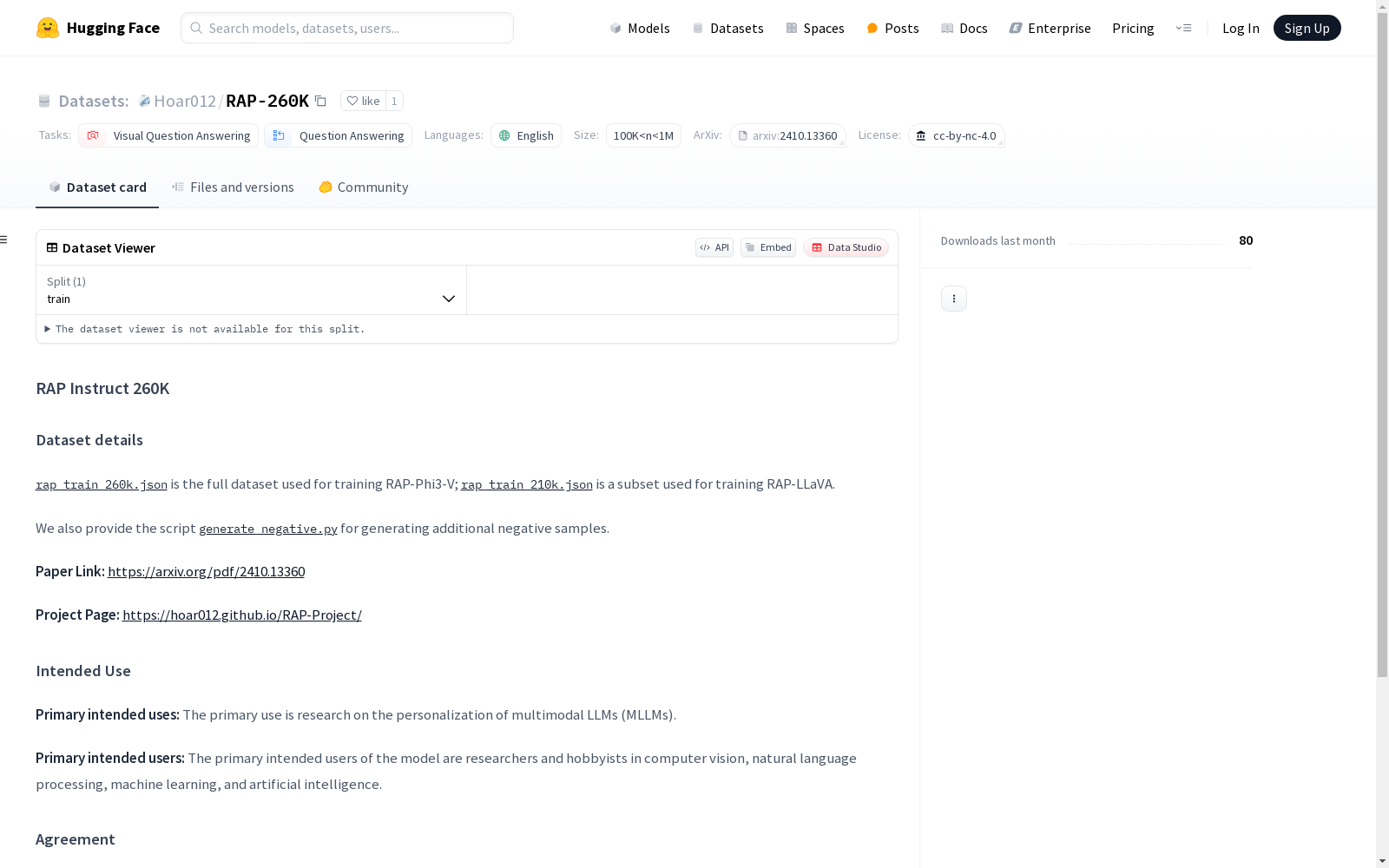Expand the extra navigation menu icon

click(x=1183, y=28)
